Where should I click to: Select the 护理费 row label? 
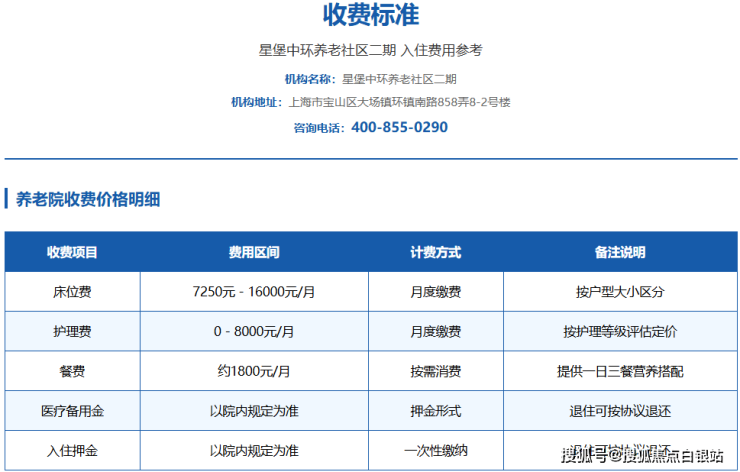click(x=72, y=332)
